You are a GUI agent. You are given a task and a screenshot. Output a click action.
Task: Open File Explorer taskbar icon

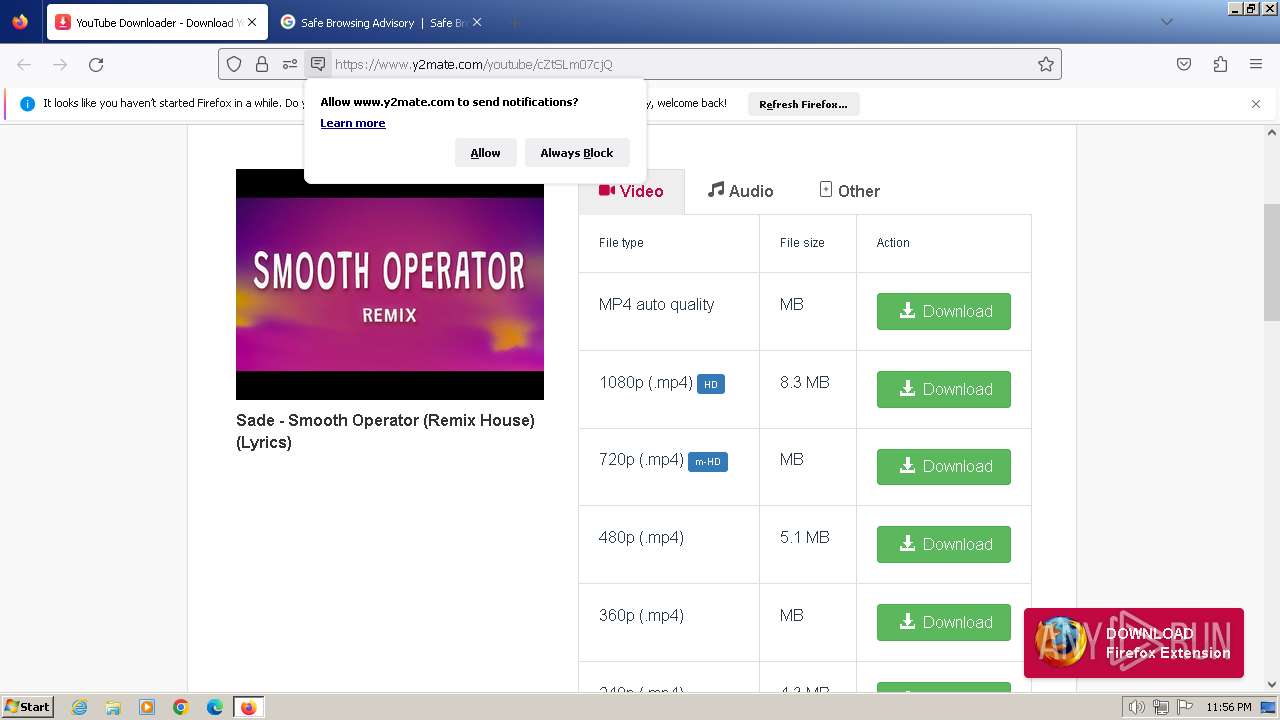pos(113,707)
